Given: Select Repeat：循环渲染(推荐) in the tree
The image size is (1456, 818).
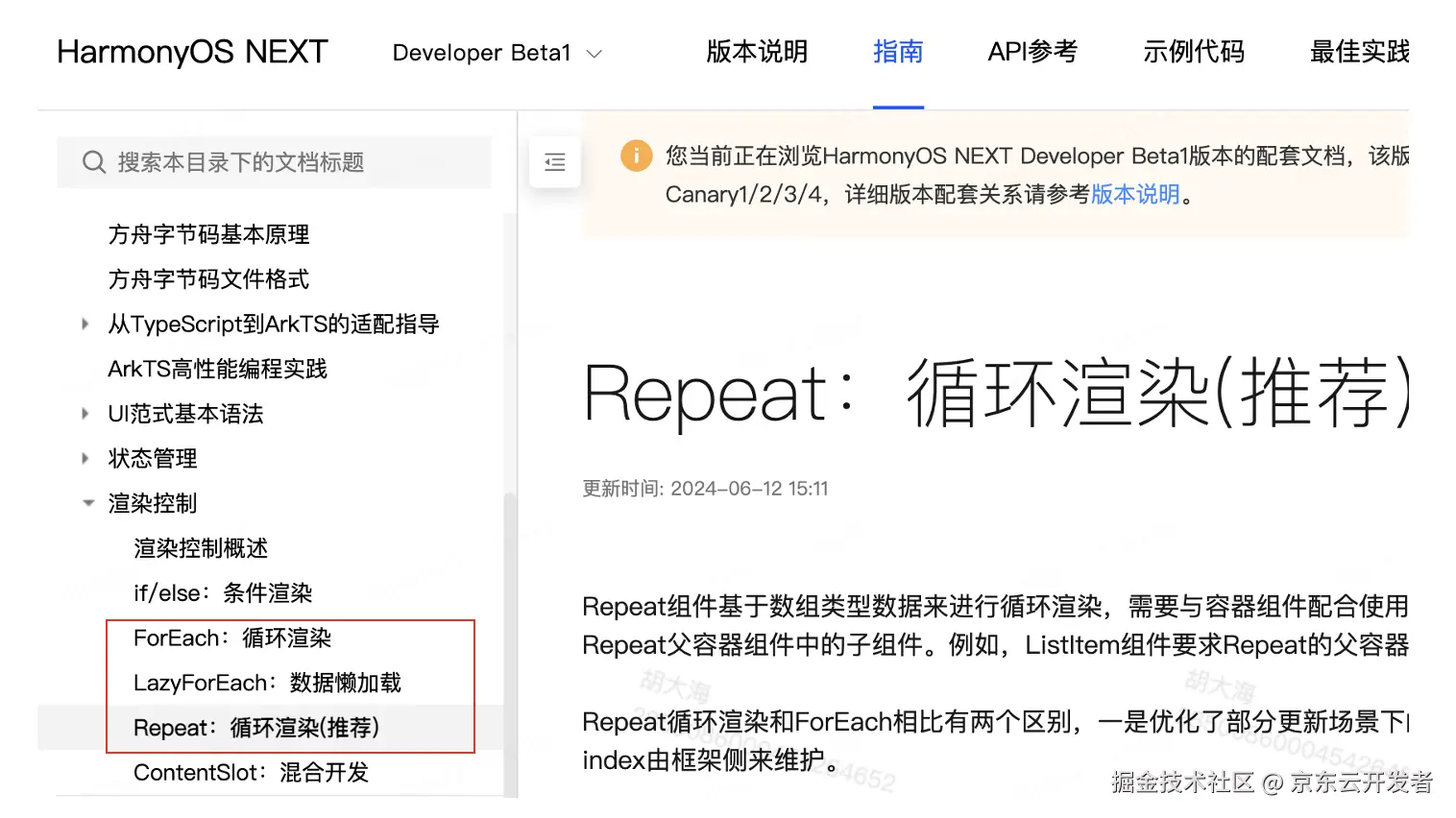Looking at the screenshot, I should pos(256,728).
